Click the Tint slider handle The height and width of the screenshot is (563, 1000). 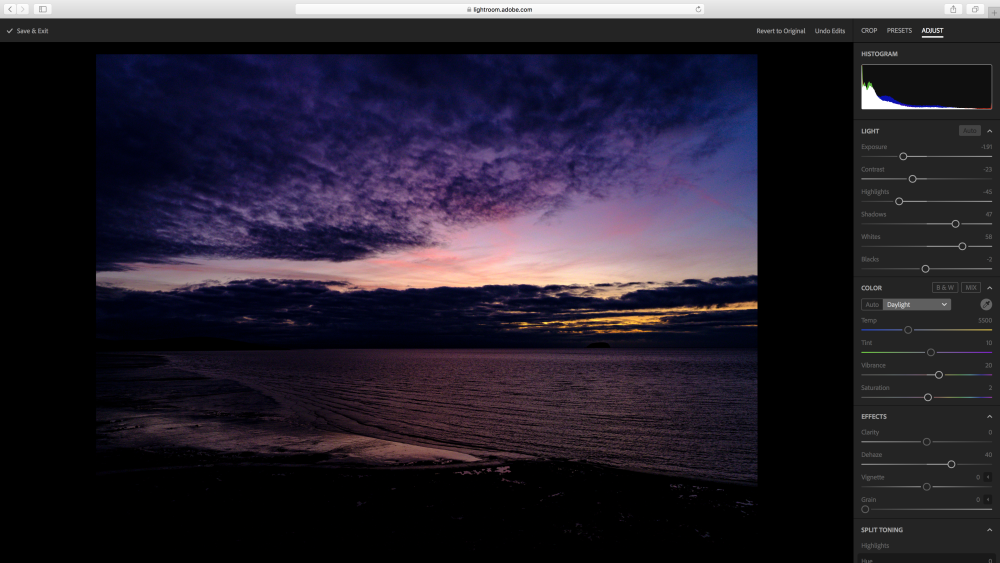pyautogui.click(x=930, y=353)
